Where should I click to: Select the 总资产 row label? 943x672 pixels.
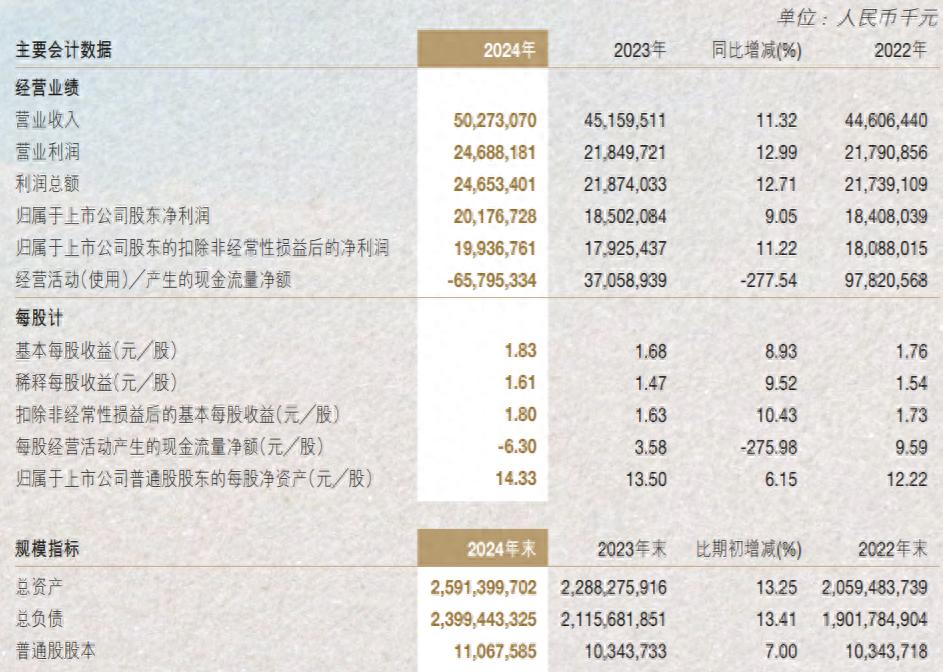(39, 587)
